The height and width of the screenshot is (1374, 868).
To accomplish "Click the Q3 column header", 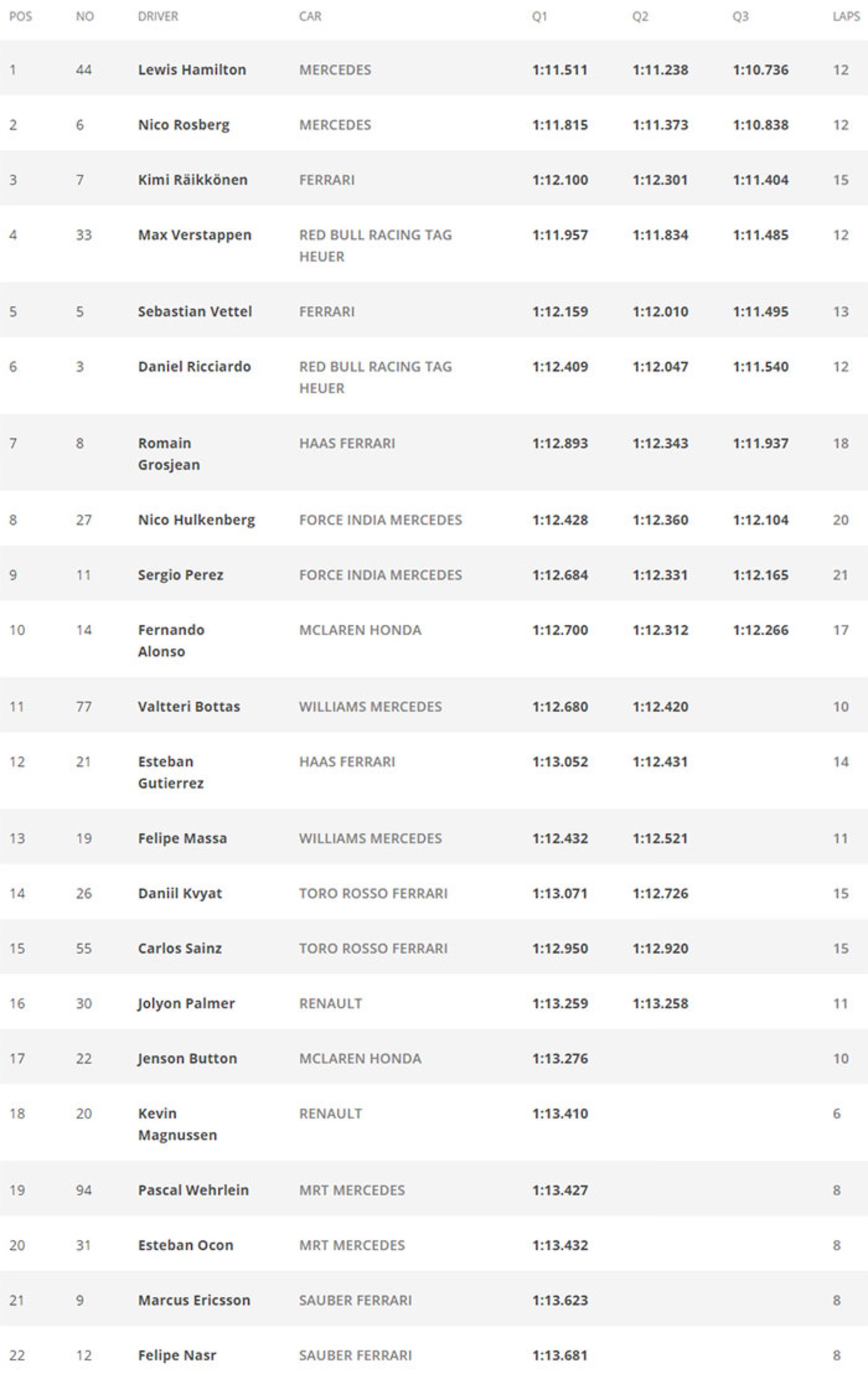I will tap(740, 17).
